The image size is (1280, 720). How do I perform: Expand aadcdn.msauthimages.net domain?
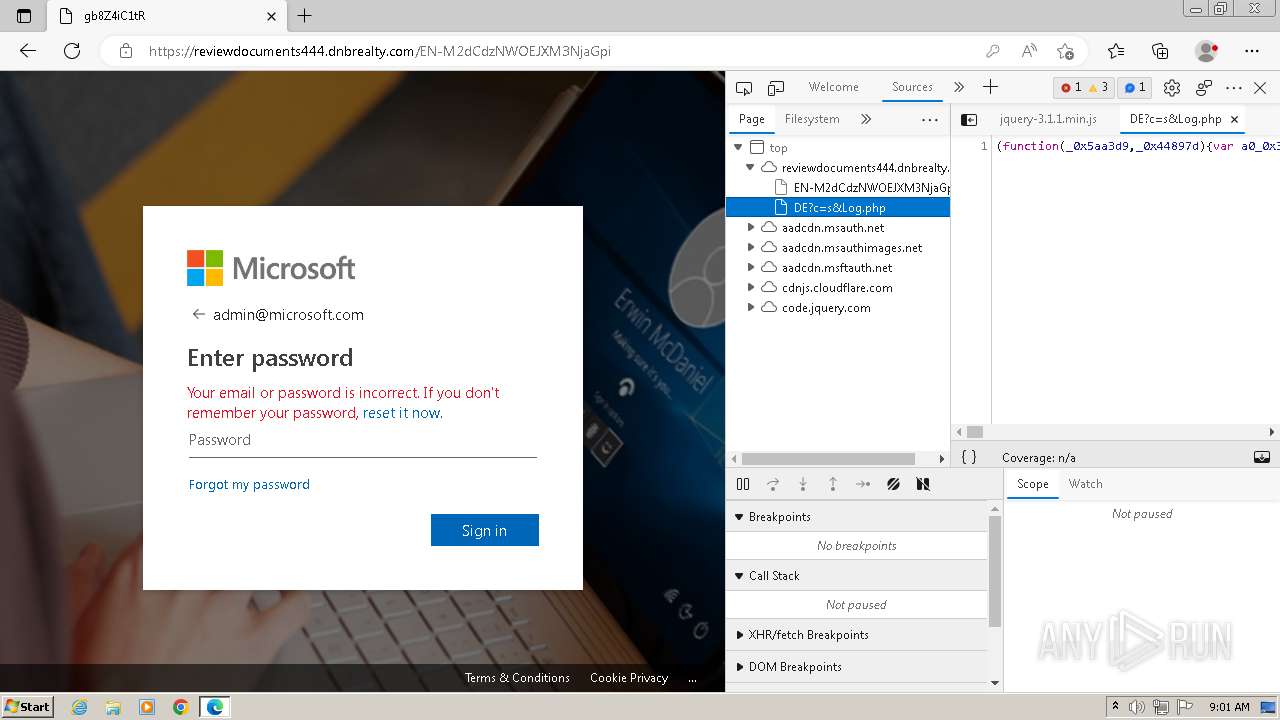(751, 248)
